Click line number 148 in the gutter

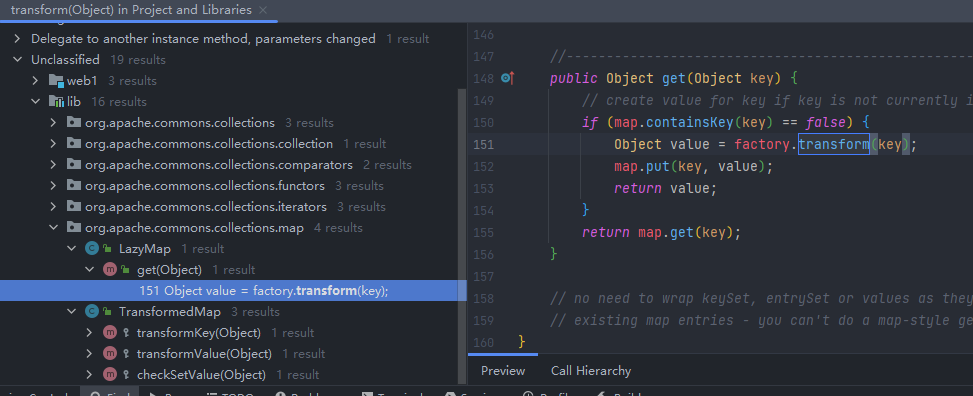point(483,79)
